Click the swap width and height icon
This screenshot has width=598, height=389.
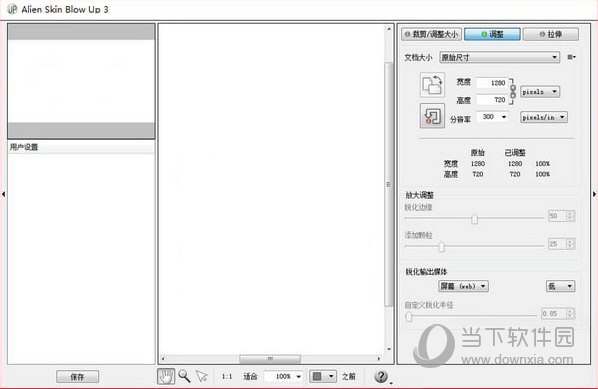point(432,85)
